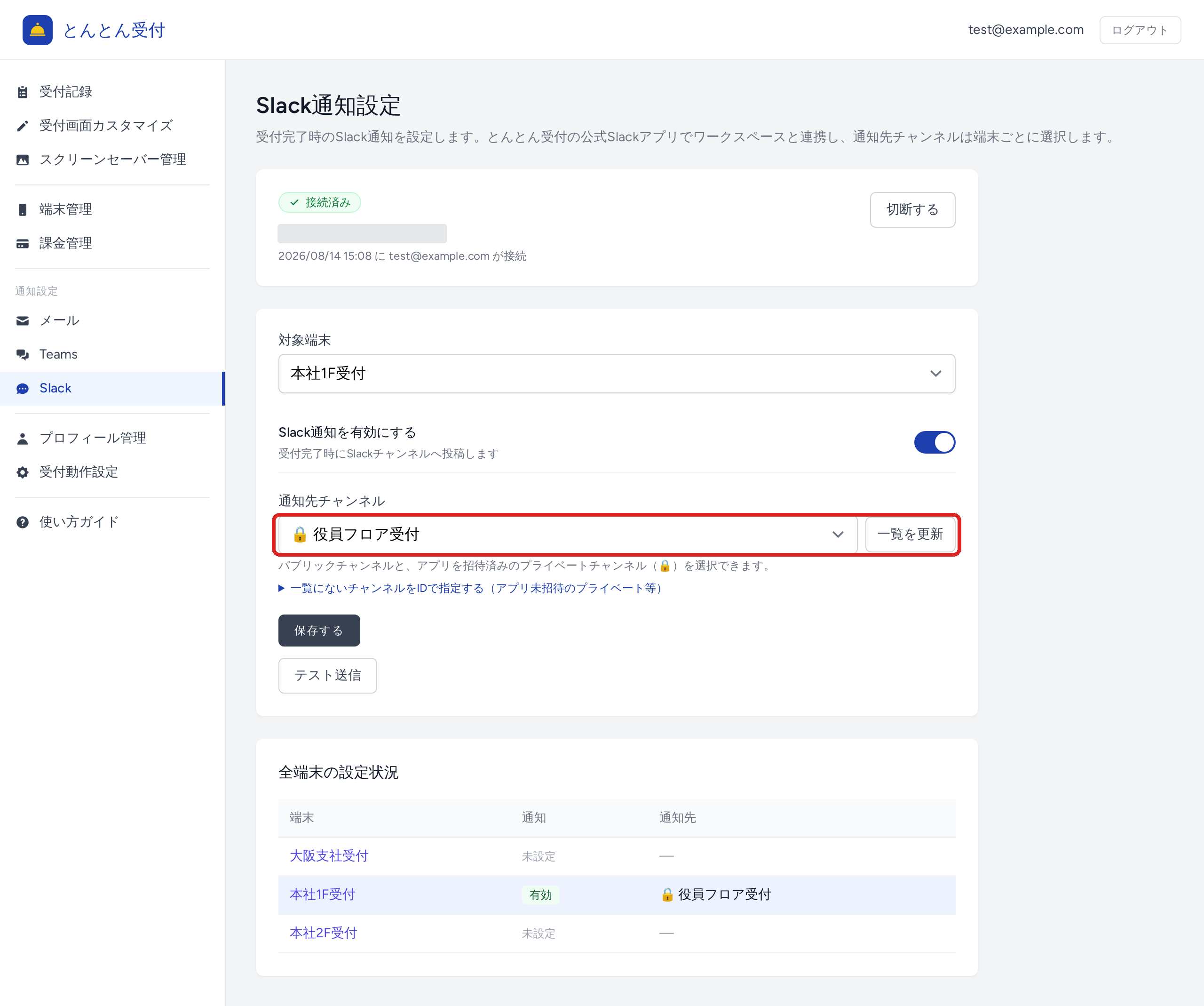Click the Slack通知設定 page heading
1204x1006 pixels.
coord(328,105)
